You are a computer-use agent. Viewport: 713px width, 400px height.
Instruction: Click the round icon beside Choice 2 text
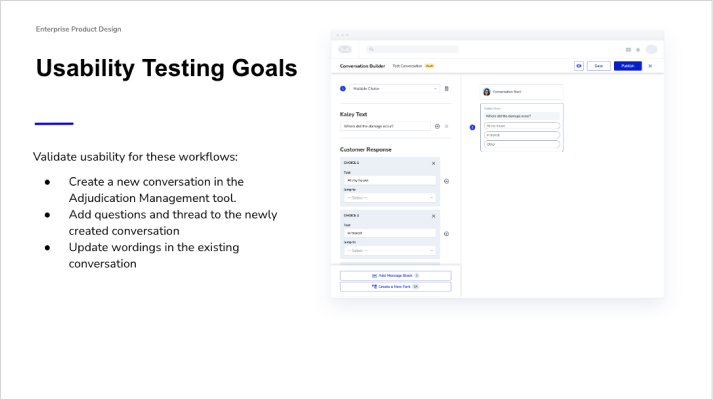446,233
